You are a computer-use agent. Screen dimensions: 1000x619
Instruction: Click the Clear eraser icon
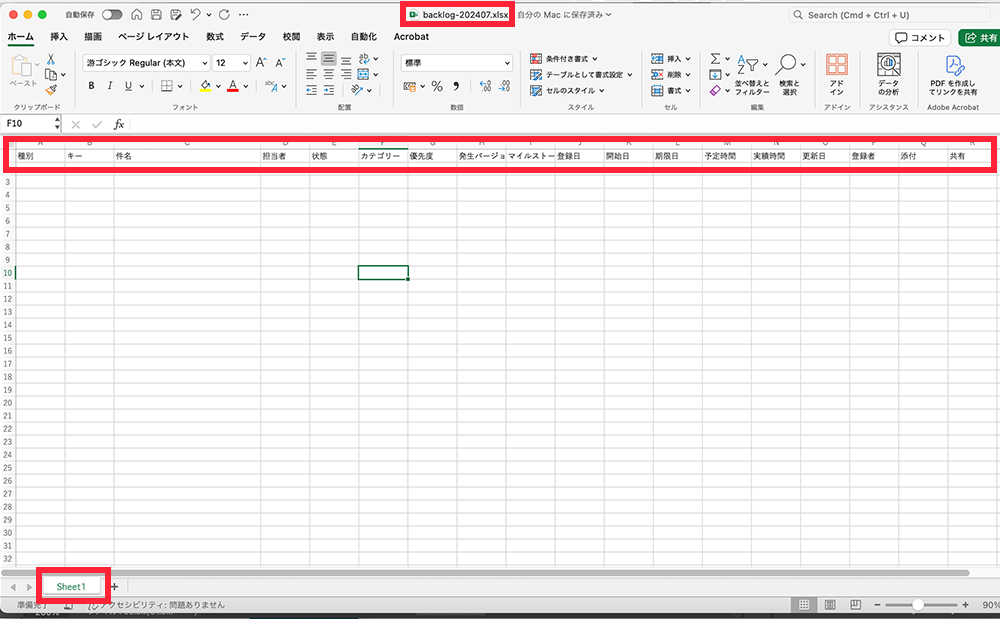coord(716,91)
